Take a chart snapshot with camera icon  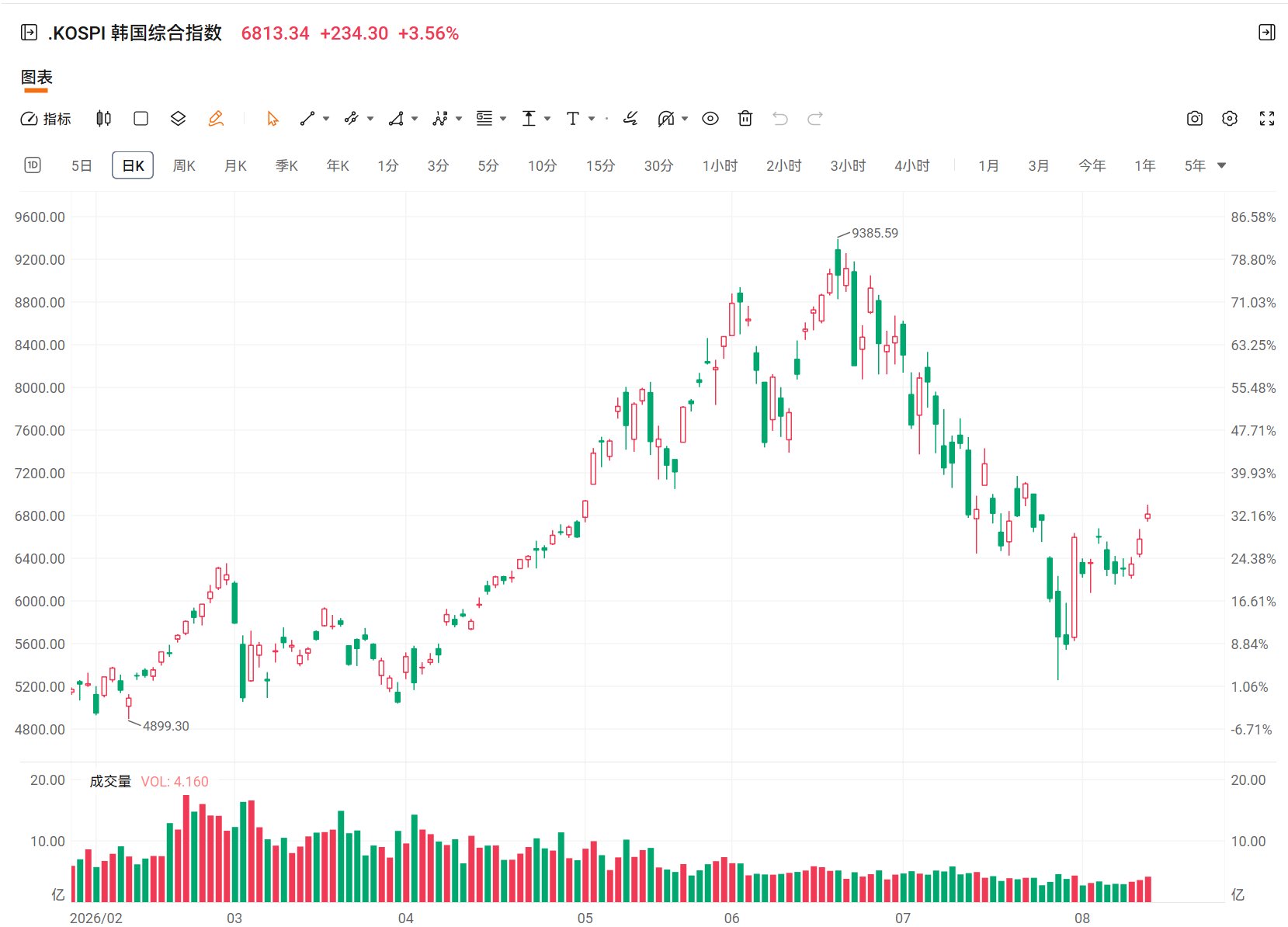pos(1195,119)
